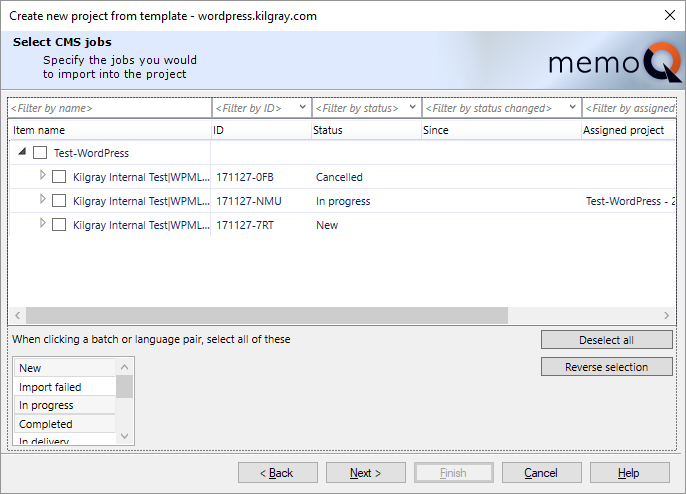The width and height of the screenshot is (686, 494).
Task: Click In progress status cell in table
Action: (343, 201)
